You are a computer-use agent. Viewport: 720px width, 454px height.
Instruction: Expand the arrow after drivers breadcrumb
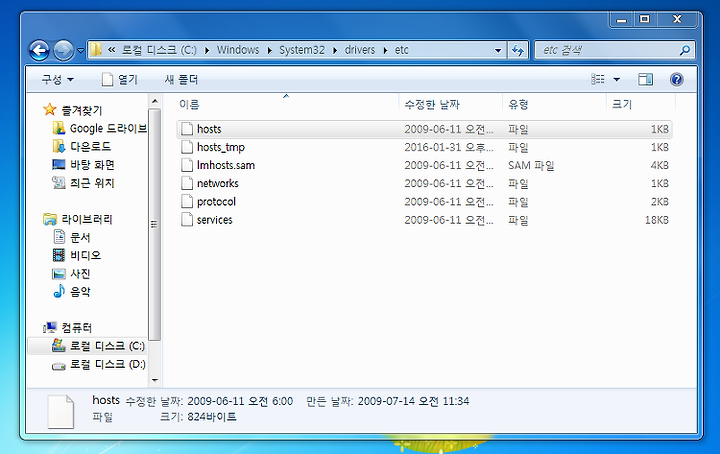pos(385,50)
